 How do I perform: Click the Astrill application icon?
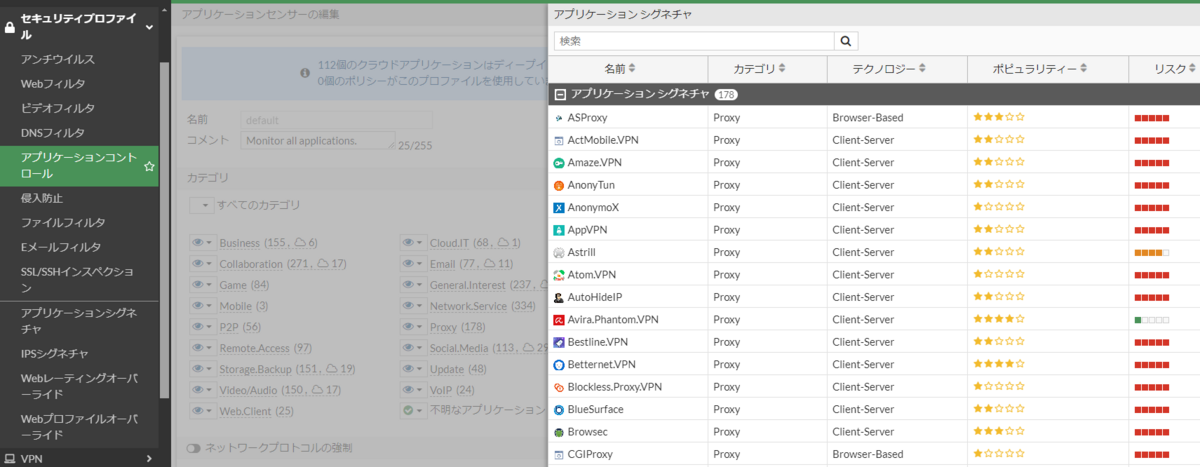pyautogui.click(x=559, y=252)
